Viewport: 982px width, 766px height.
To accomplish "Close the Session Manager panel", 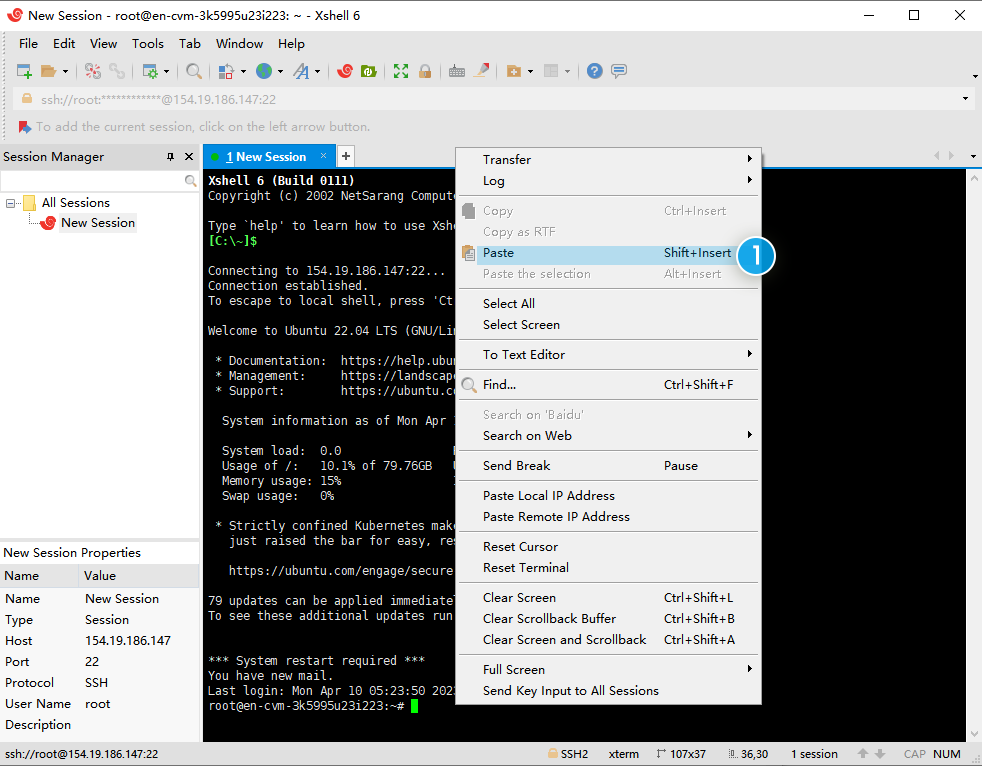I will (189, 157).
